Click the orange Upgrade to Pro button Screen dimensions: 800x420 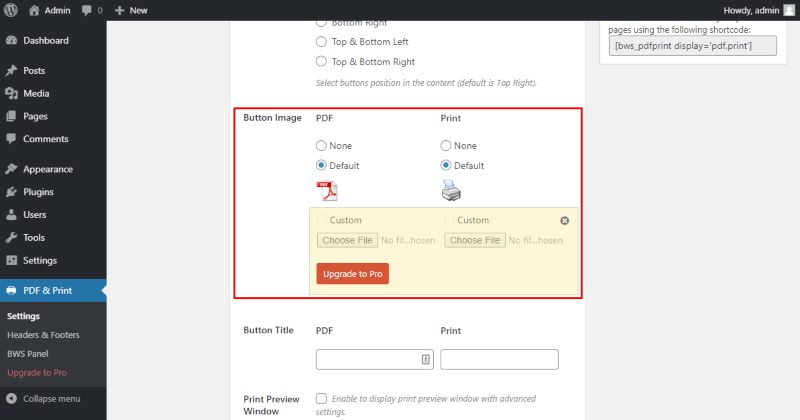pos(353,274)
